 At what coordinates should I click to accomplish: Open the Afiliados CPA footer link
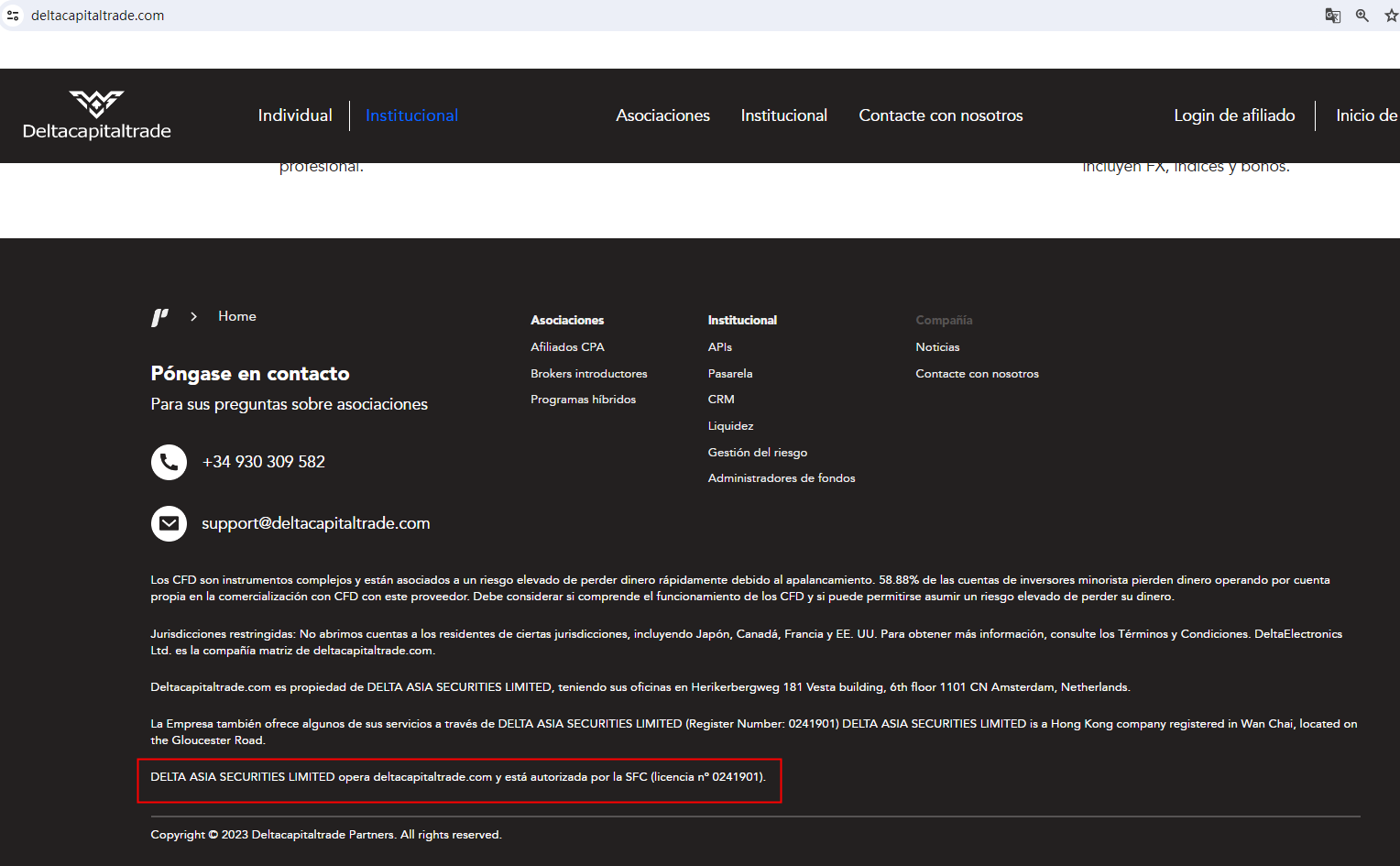567,347
